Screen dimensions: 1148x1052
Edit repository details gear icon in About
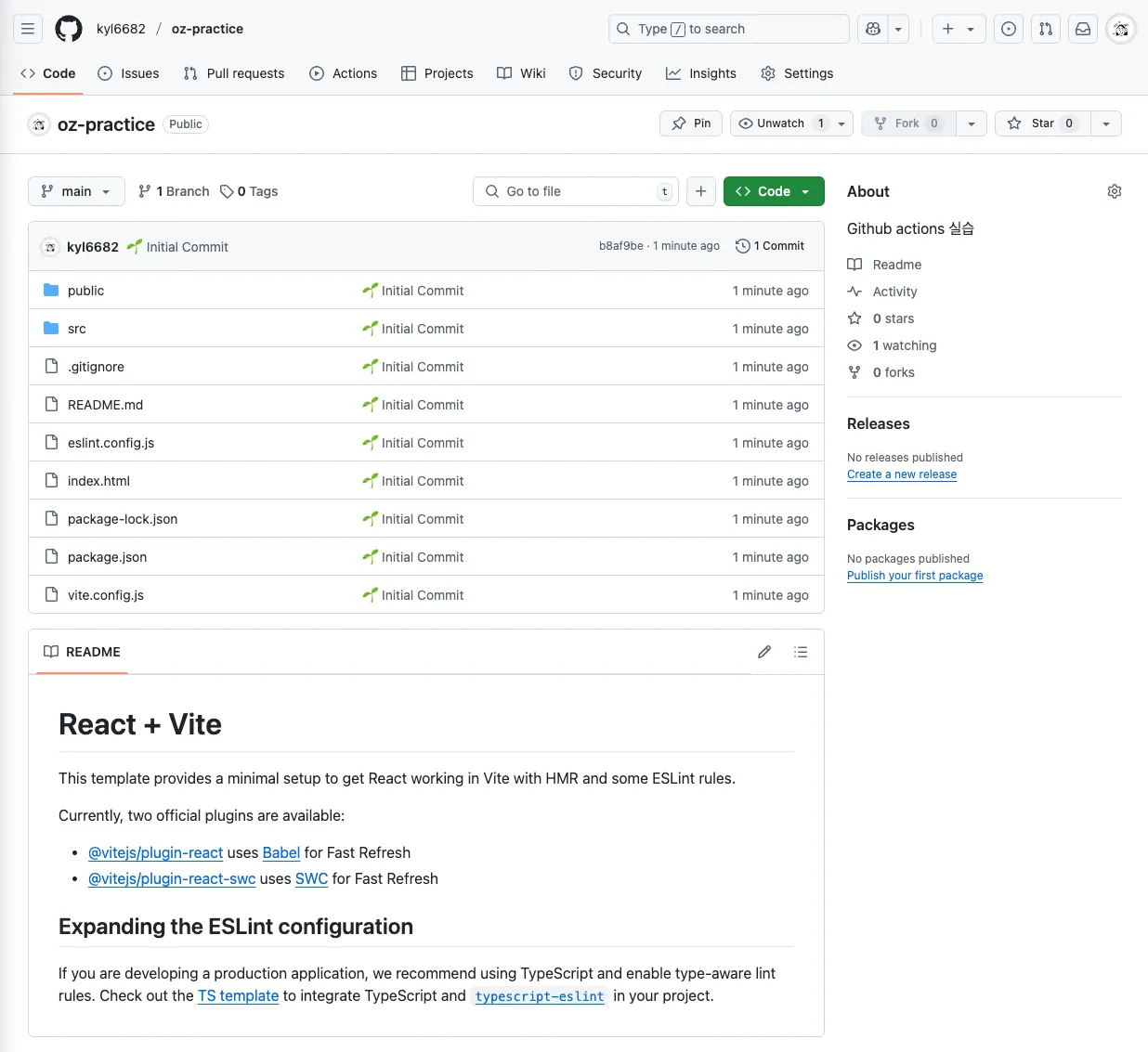click(1115, 191)
